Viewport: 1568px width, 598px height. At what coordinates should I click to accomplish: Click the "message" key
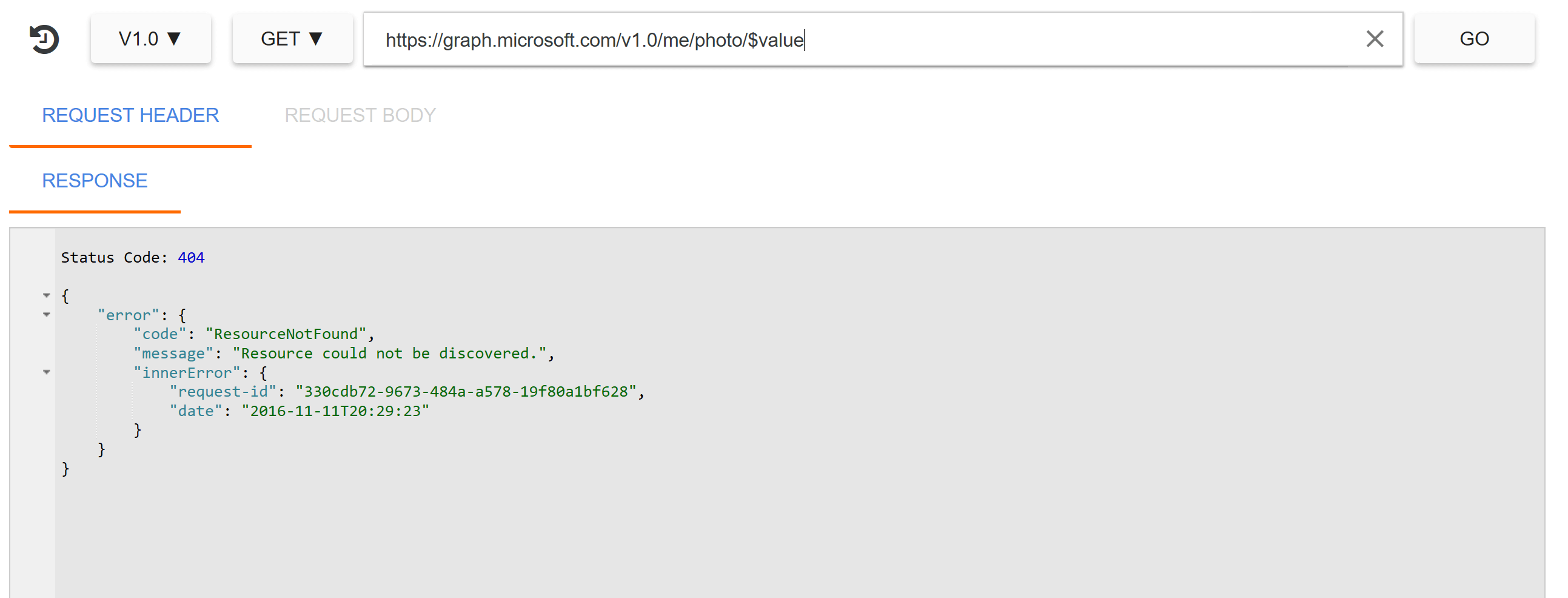tap(173, 353)
